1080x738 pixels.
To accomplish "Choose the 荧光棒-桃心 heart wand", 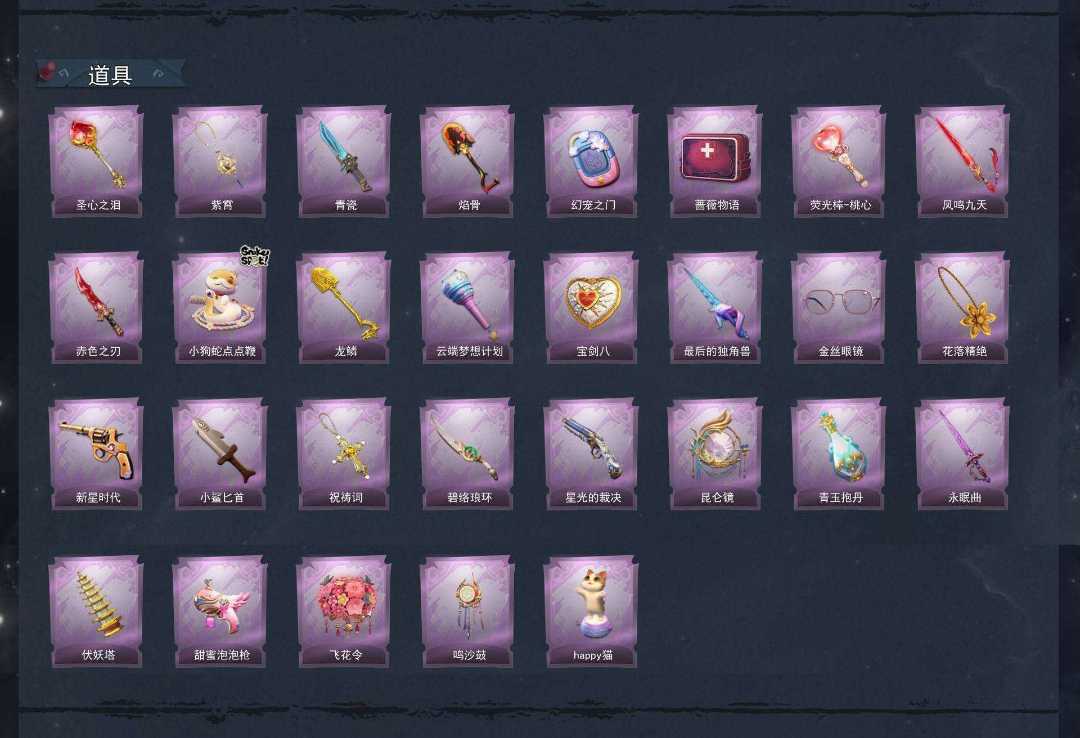I will pyautogui.click(x=838, y=161).
